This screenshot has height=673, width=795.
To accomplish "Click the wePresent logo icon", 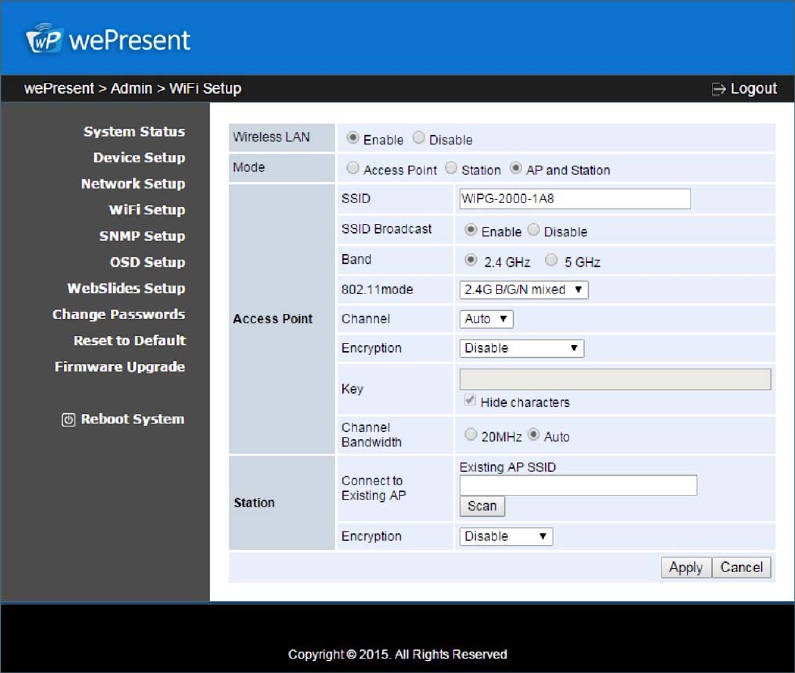I will coord(44,39).
